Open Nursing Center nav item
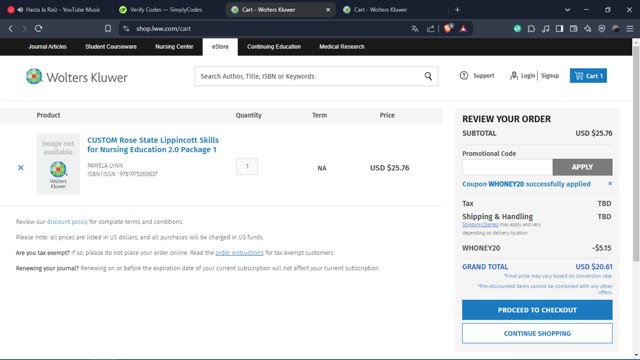The height and width of the screenshot is (360, 640). coord(174,47)
